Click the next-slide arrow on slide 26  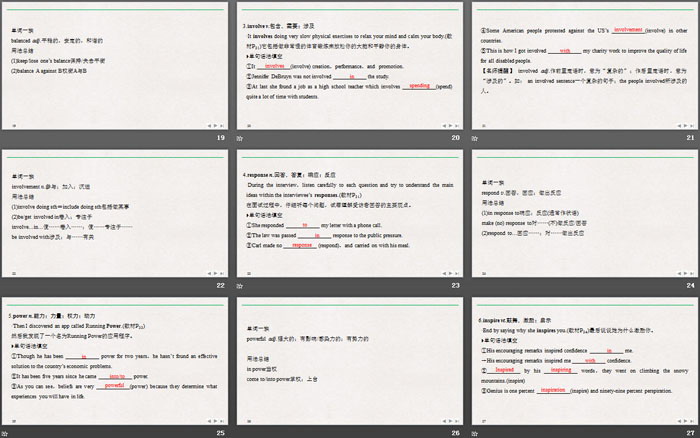click(450, 421)
